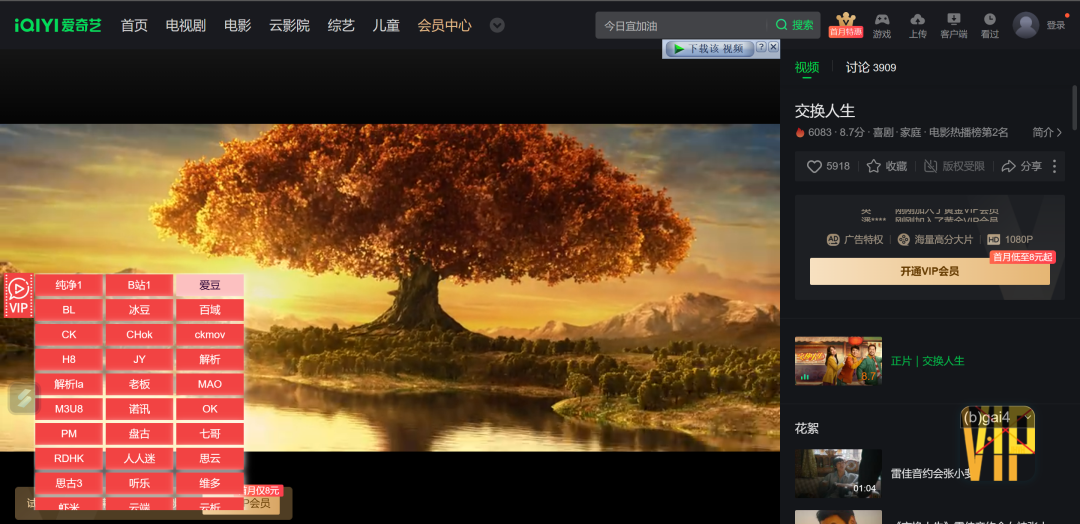This screenshot has height=524, width=1080.
Task: Open the 客户端 download icon
Action: coord(954,25)
